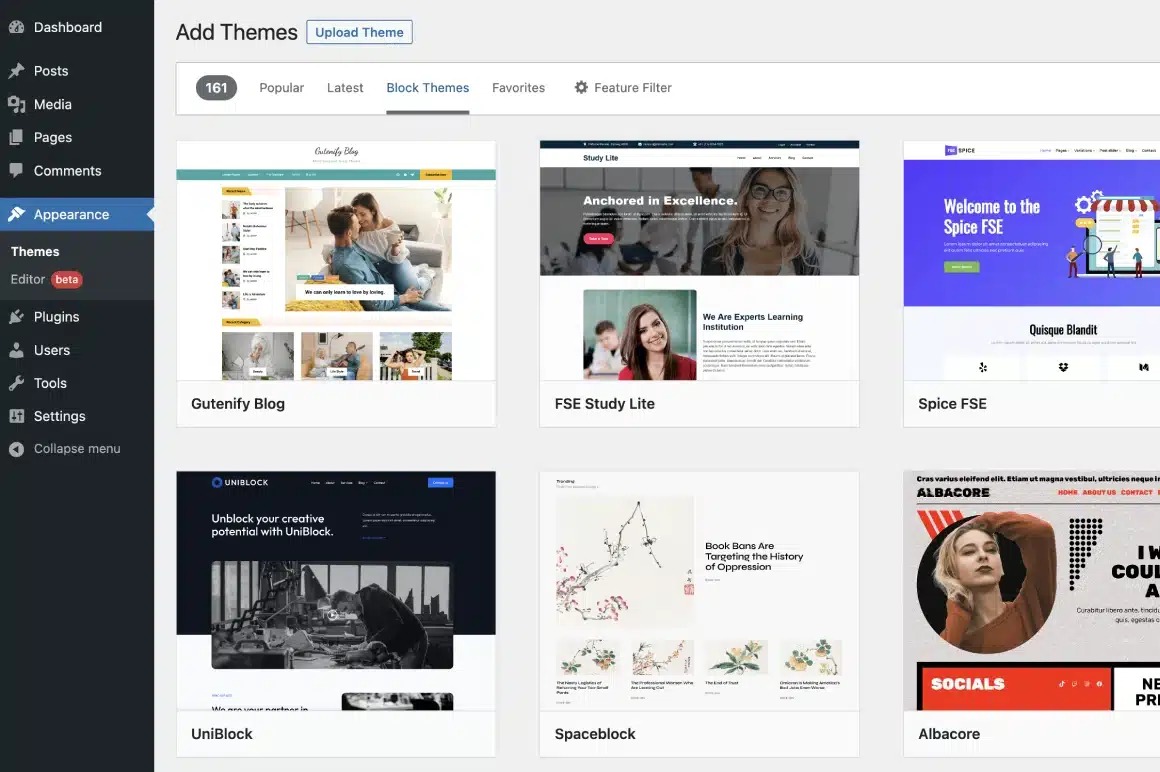Click the Add Themes page heading
This screenshot has height=772, width=1160.
237,33
